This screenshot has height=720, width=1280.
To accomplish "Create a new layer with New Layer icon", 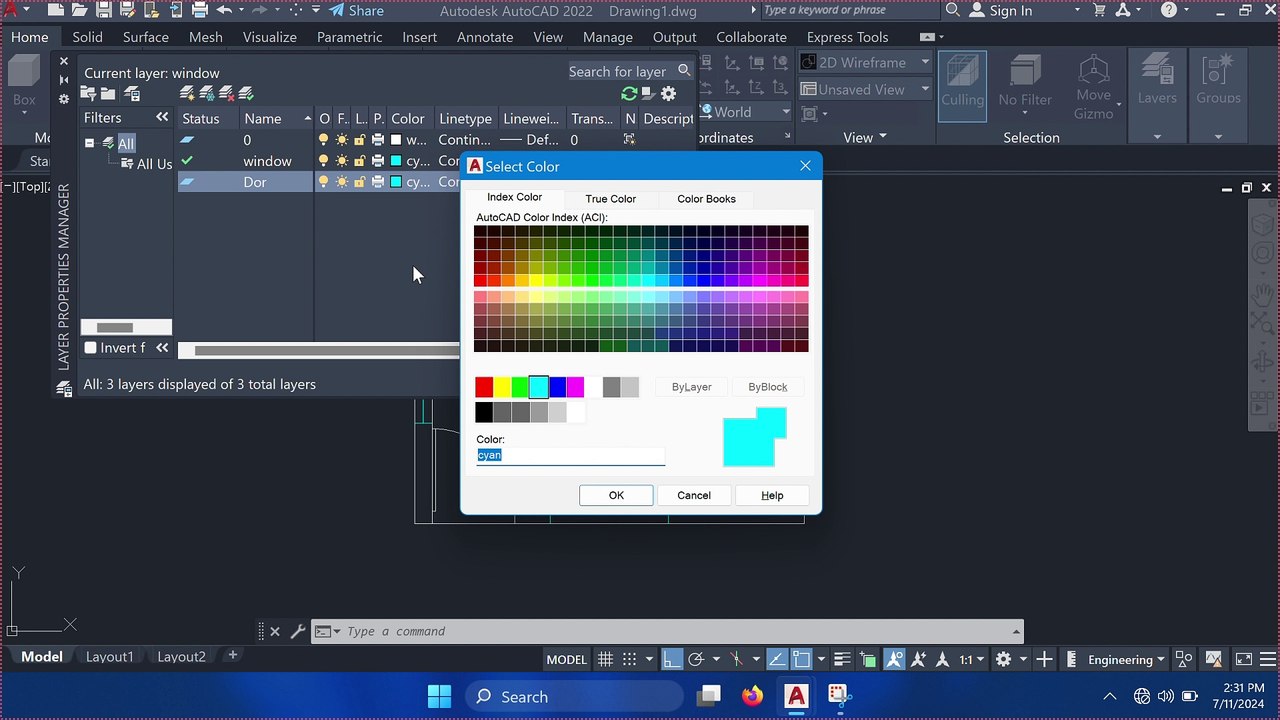I will click(x=187, y=94).
